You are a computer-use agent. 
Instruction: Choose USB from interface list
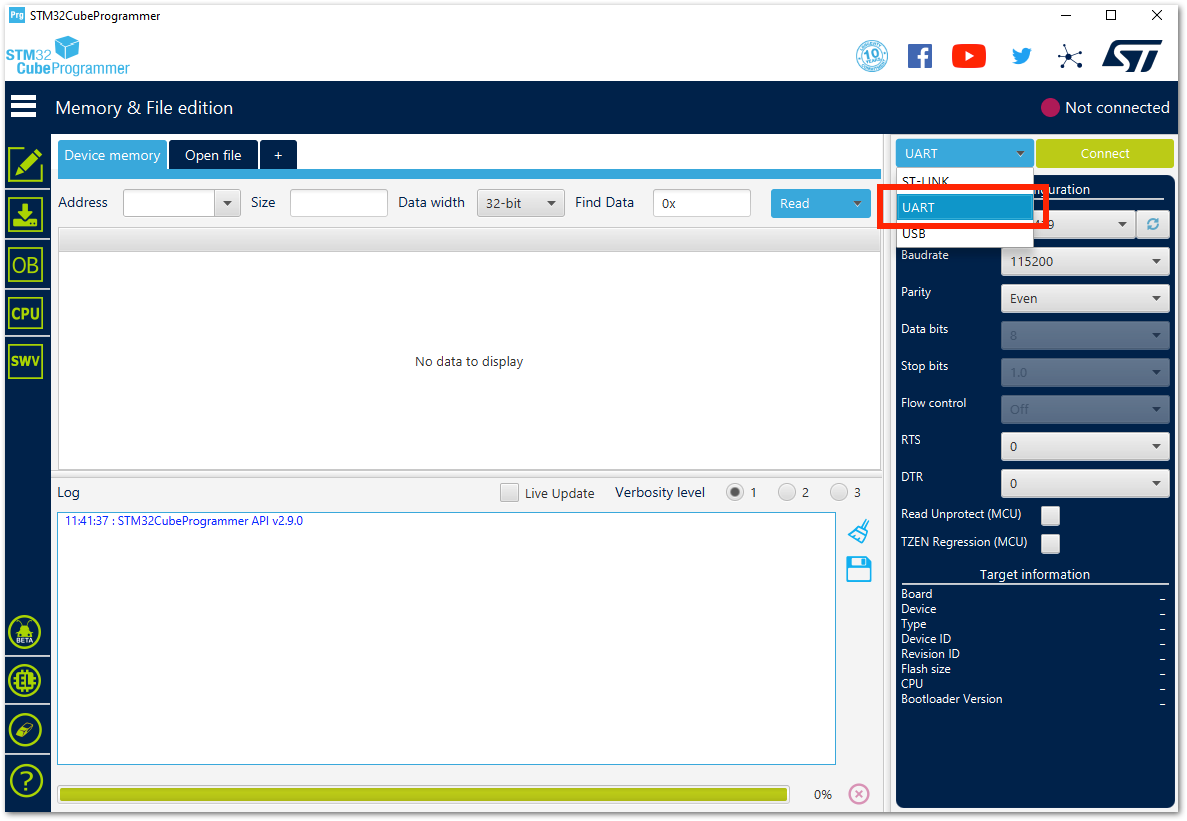click(x=964, y=233)
